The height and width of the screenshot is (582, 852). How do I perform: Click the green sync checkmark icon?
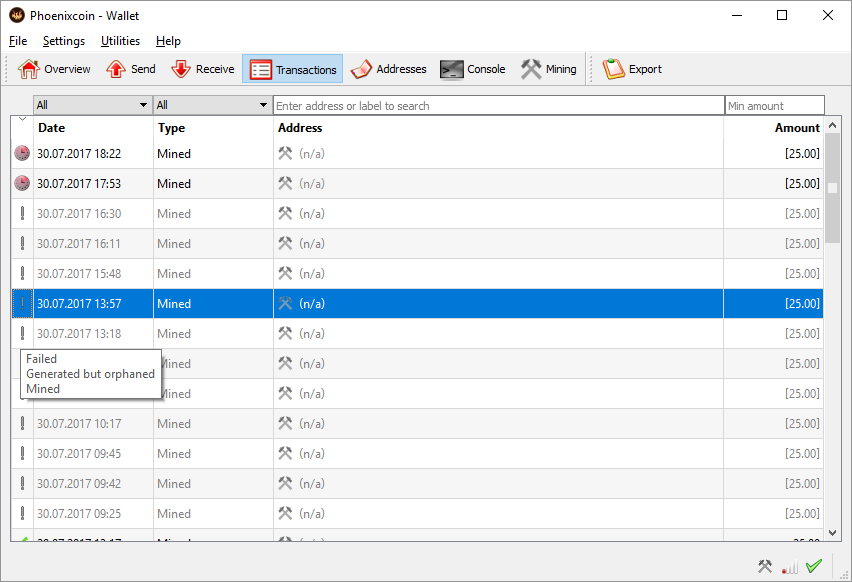tap(814, 566)
